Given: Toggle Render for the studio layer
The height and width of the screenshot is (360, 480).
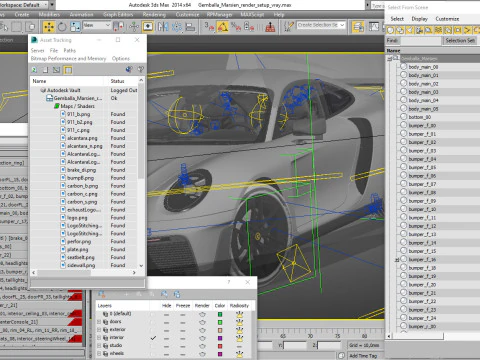Looking at the screenshot, I should pos(202,346).
